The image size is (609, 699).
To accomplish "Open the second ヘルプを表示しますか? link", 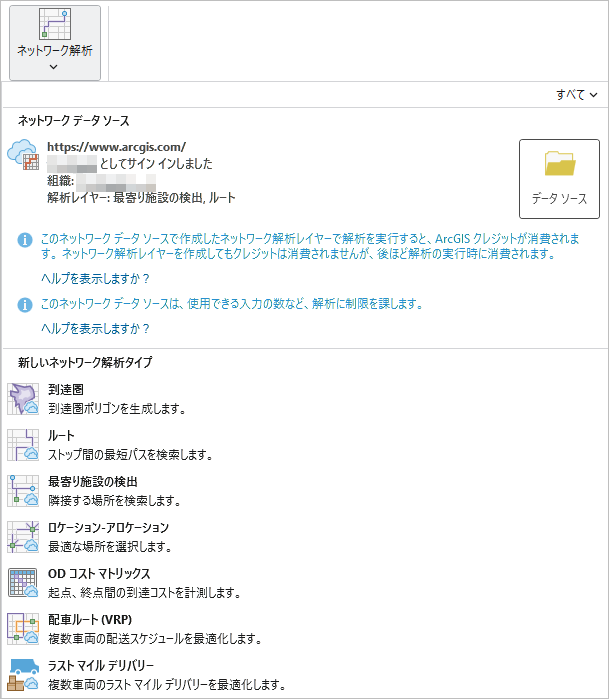I will pos(95,328).
